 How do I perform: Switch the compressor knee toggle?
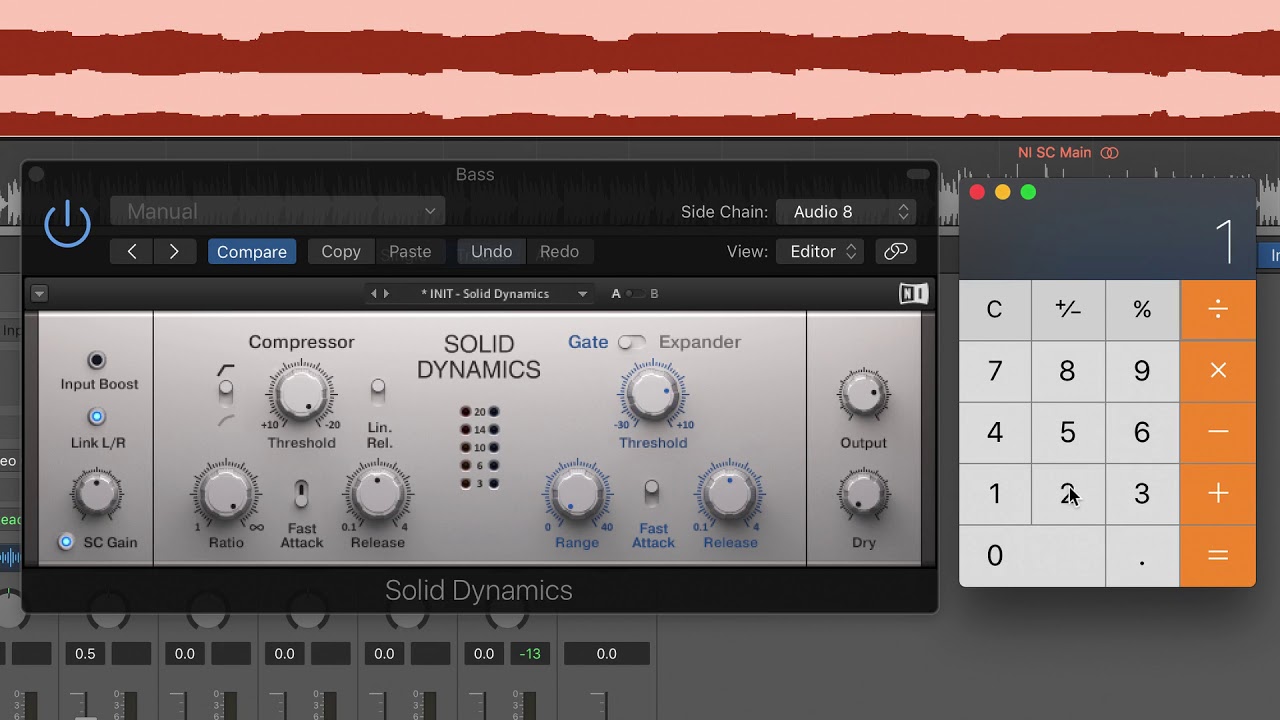click(226, 392)
